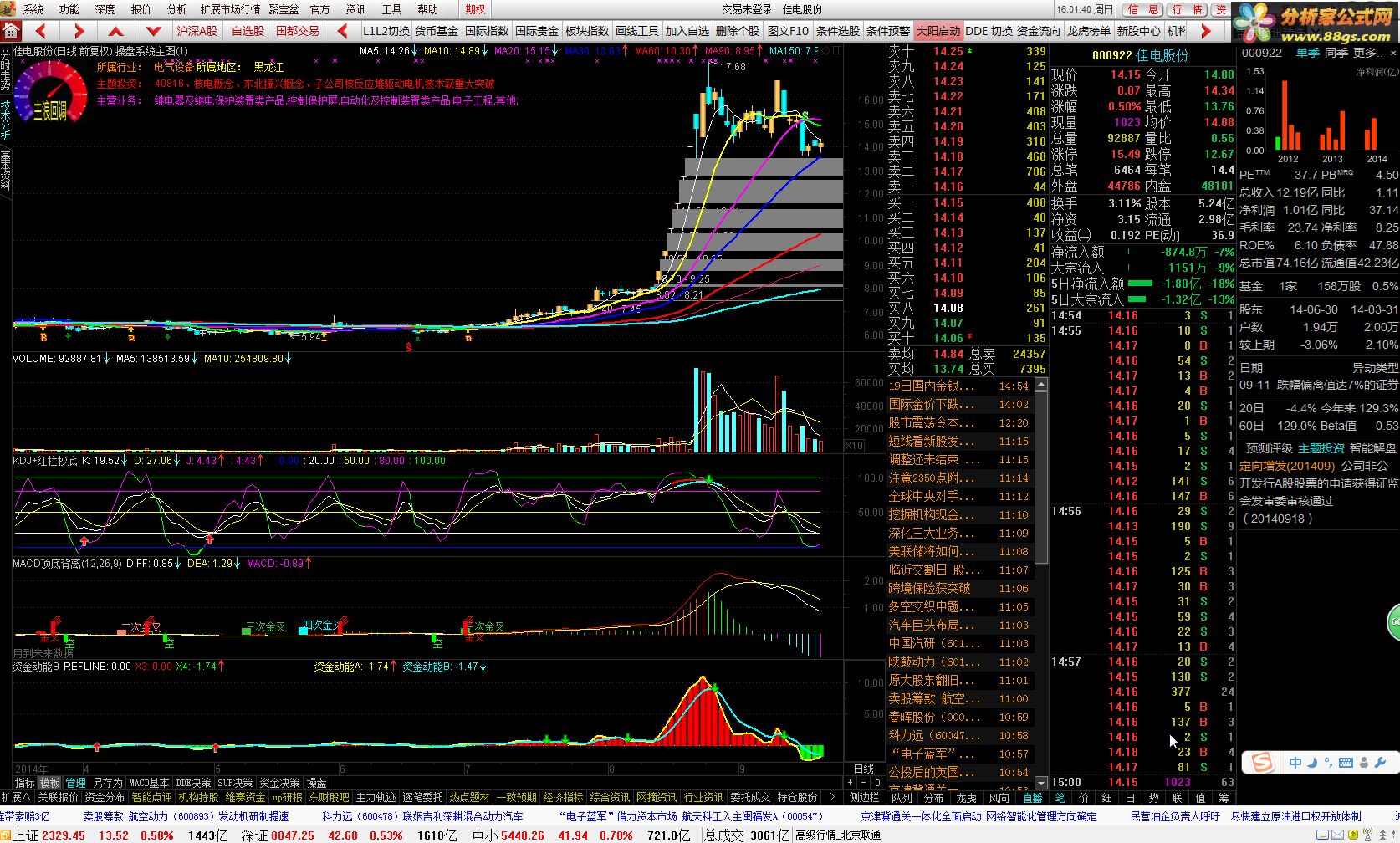Viewport: 1400px width, 843px height.
Task: Select the highlighted 大阳启动 button
Action: coord(938,31)
